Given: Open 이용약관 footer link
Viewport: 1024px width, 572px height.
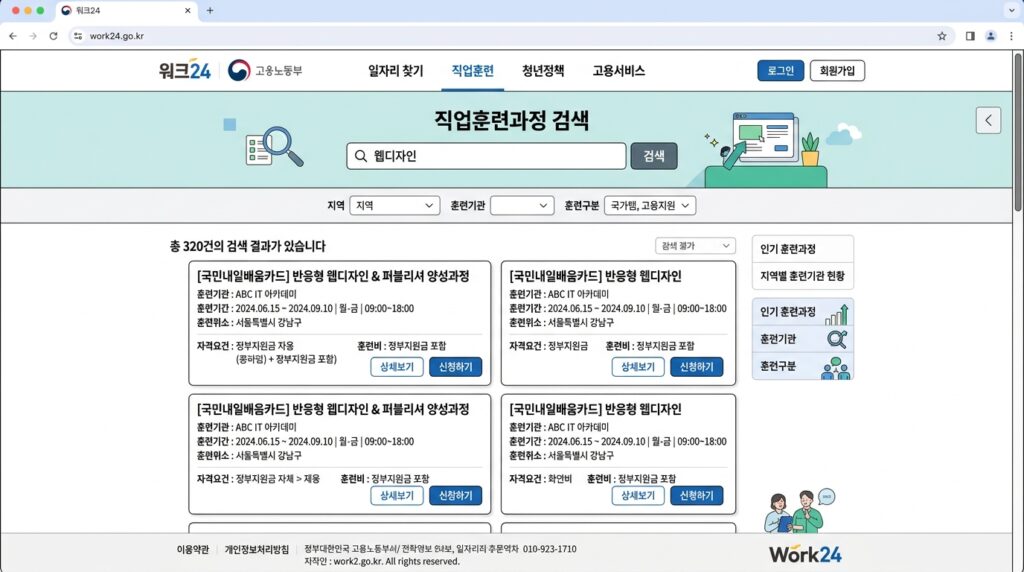Looking at the screenshot, I should click(x=193, y=550).
